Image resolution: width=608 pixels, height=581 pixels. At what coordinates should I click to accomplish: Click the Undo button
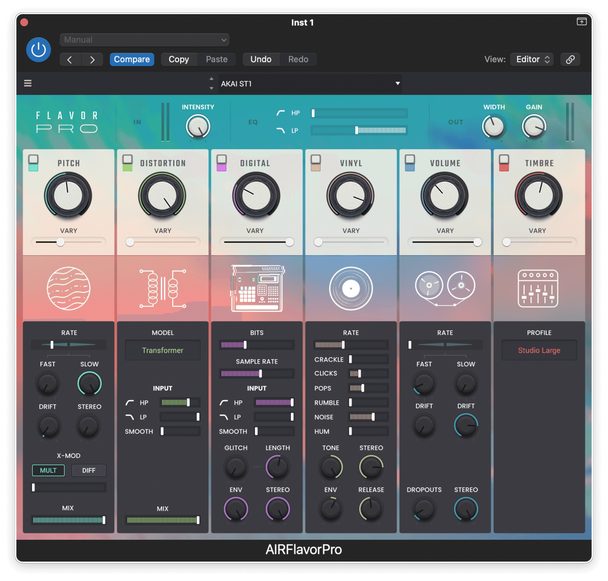click(x=260, y=60)
